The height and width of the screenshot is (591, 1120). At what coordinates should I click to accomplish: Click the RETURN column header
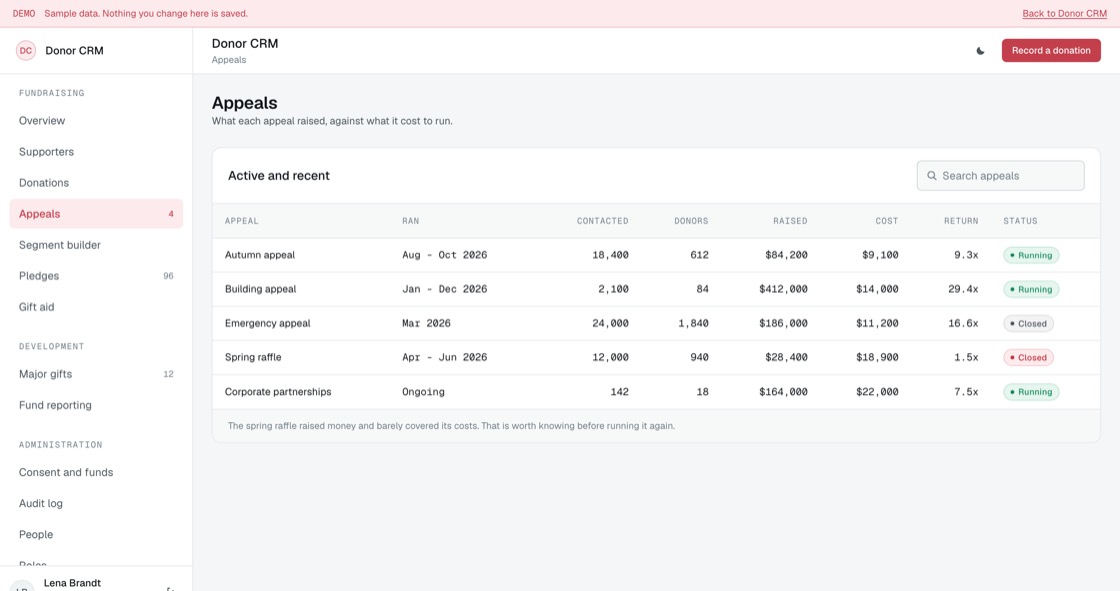[x=961, y=221]
